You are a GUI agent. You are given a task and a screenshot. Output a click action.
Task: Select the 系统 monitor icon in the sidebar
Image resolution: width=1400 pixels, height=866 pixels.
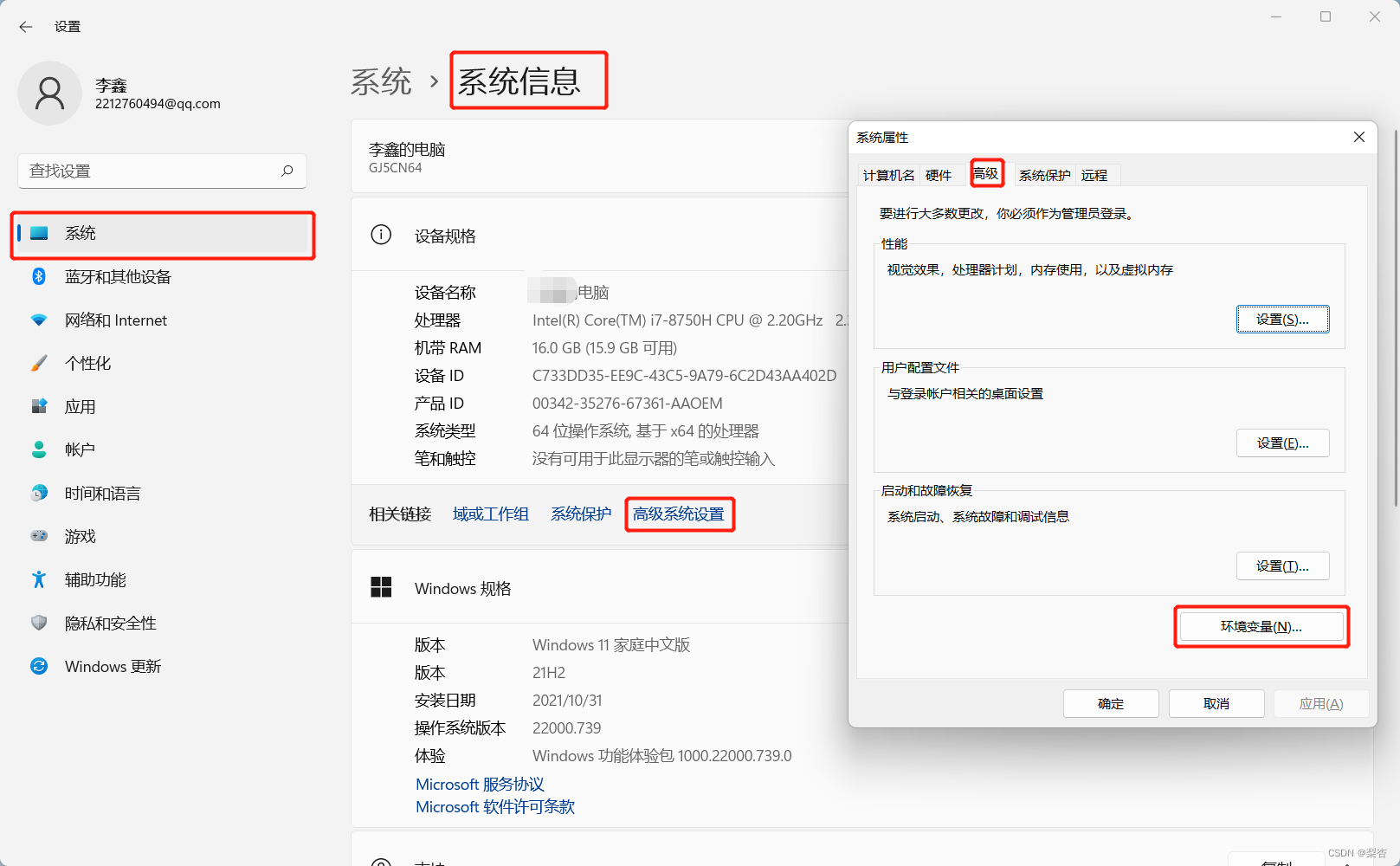[x=39, y=233]
